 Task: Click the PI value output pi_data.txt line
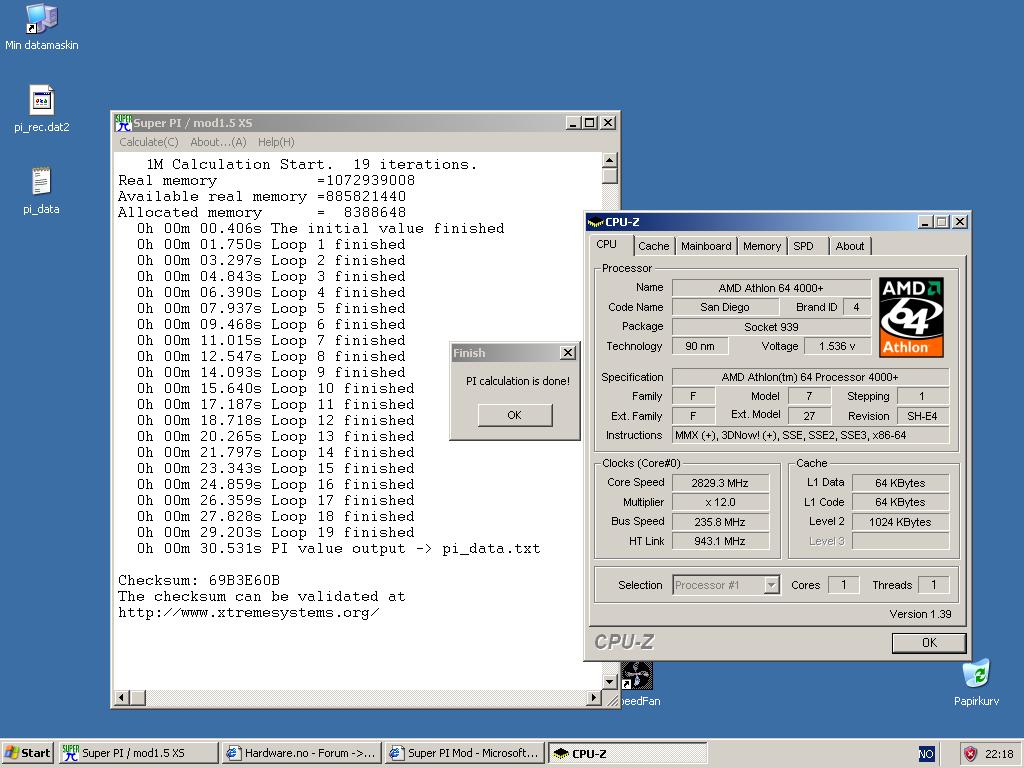pyautogui.click(x=338, y=549)
